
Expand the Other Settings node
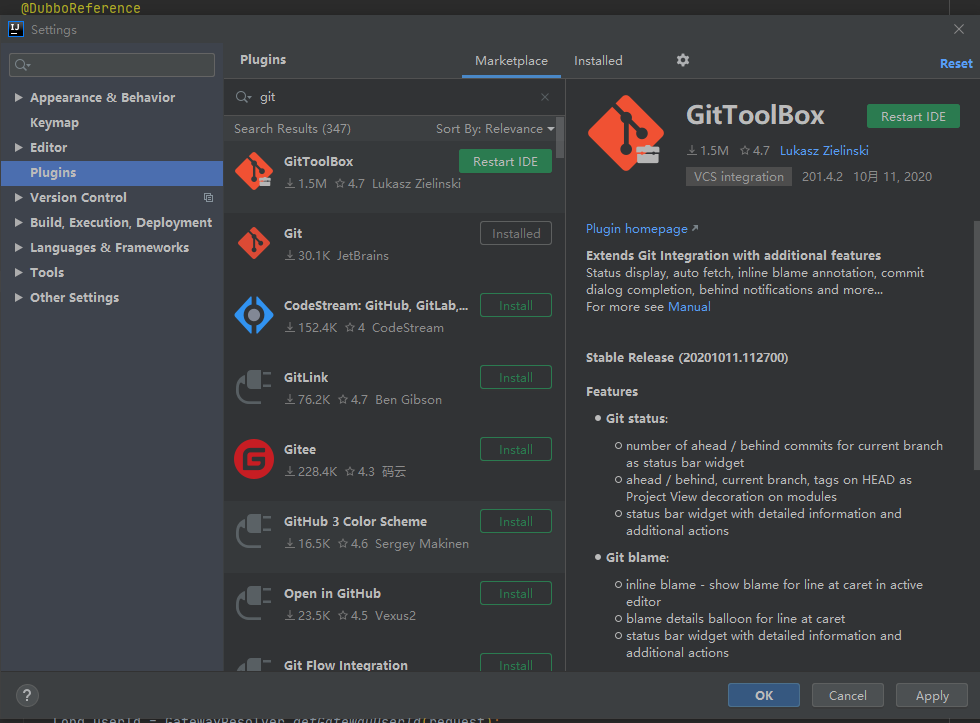(x=18, y=297)
